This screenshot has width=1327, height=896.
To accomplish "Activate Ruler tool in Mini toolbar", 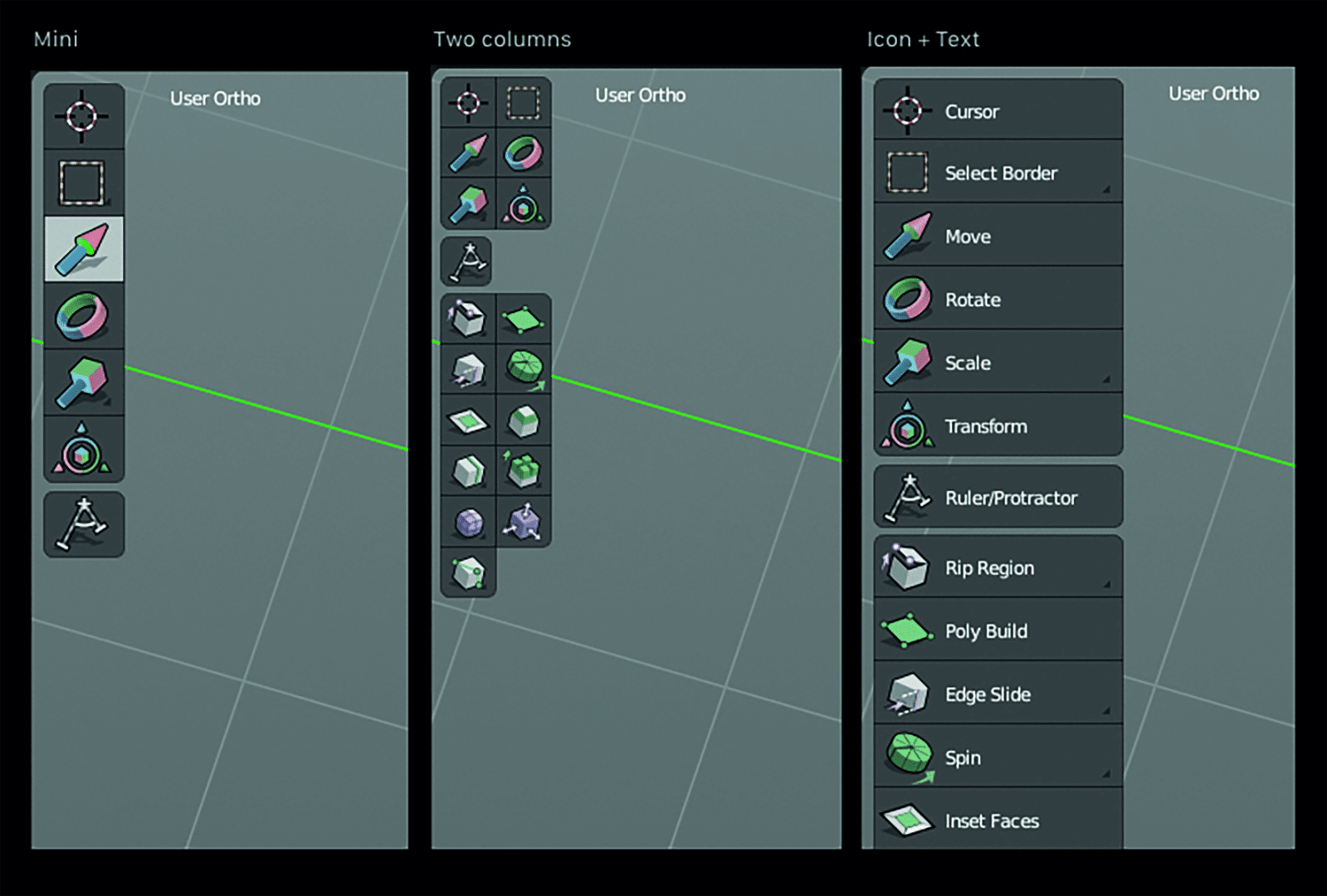I will [x=83, y=524].
